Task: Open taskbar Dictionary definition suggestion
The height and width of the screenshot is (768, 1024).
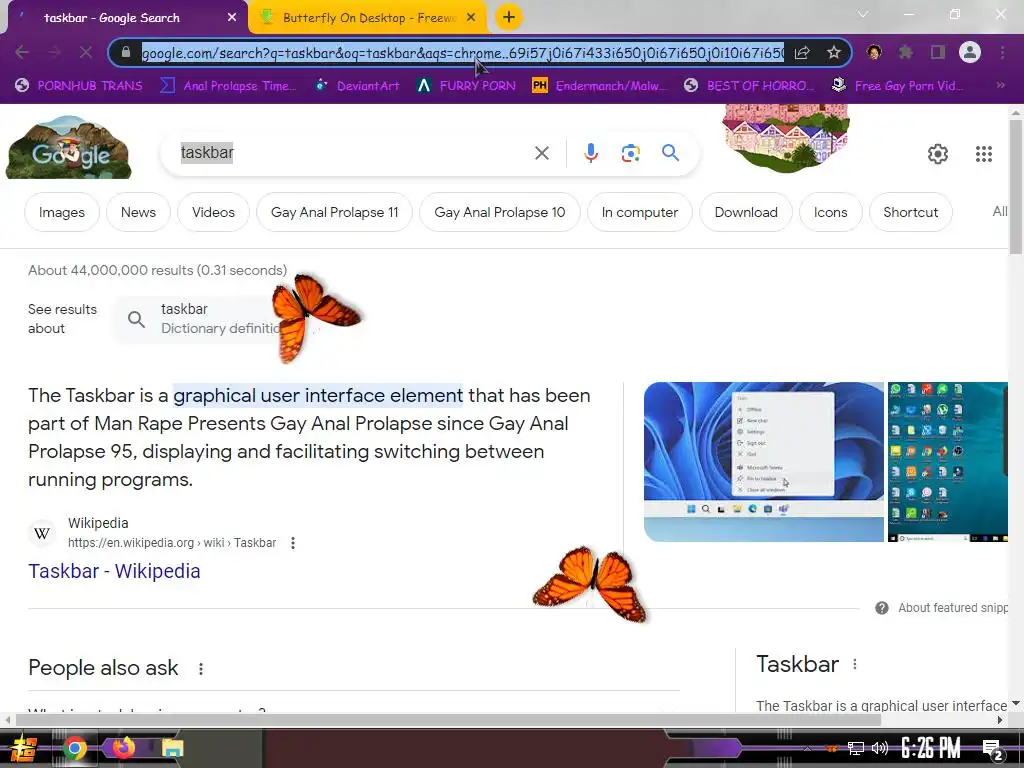Action: (x=202, y=319)
